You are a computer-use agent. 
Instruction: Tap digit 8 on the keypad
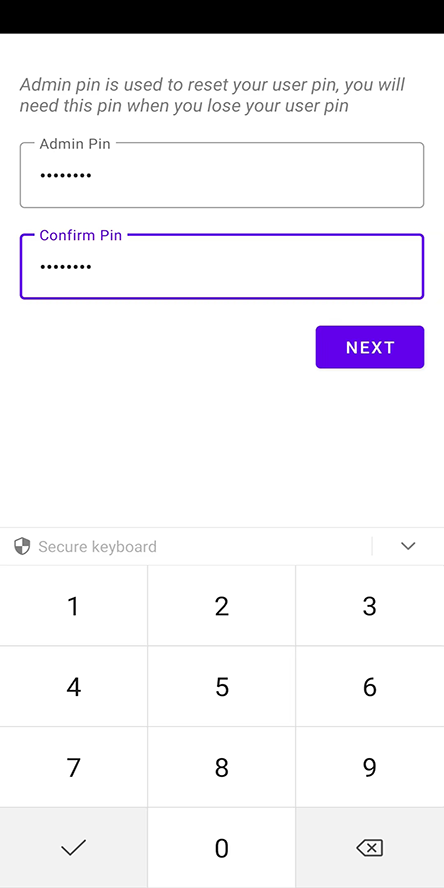222,768
